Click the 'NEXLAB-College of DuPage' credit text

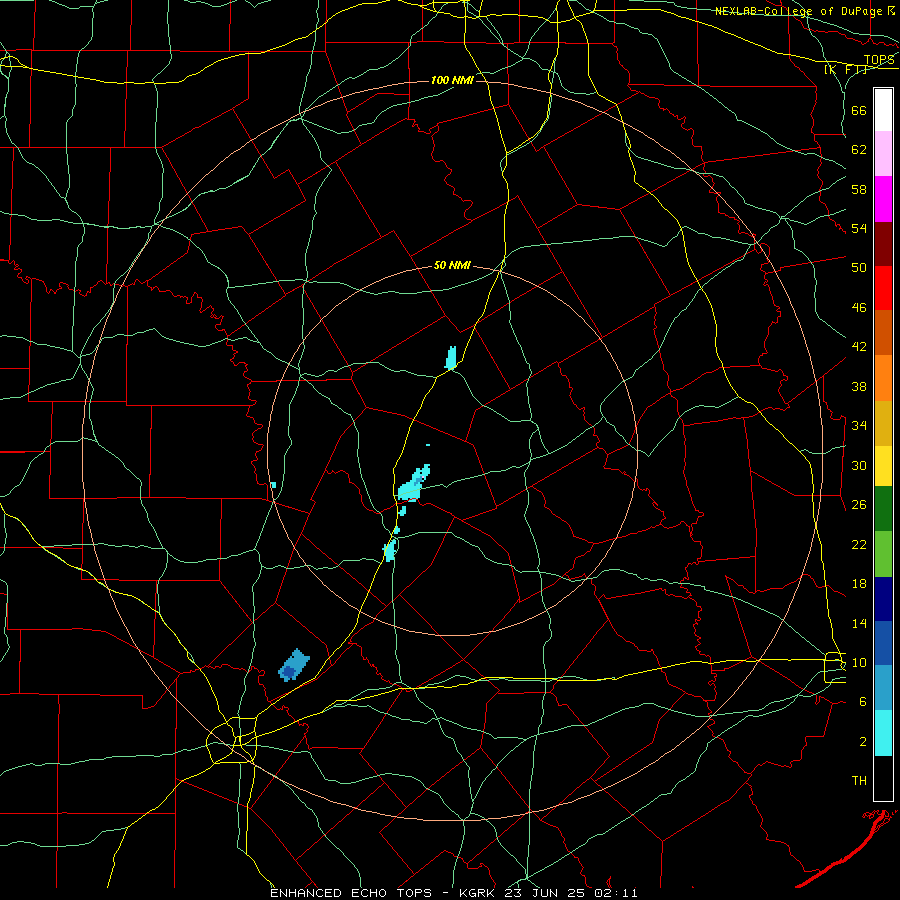798,11
